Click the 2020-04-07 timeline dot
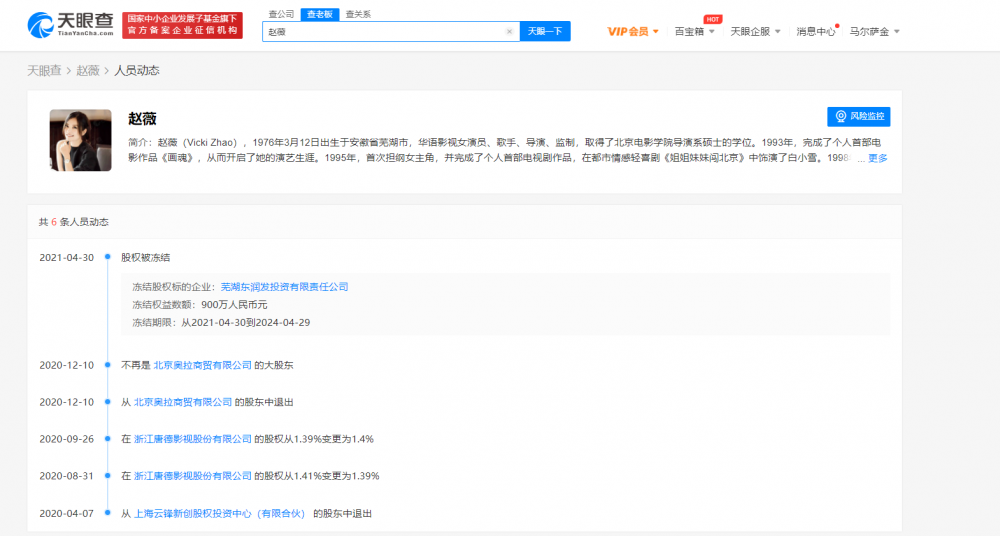Screen dimensions: 1000x536 point(108,513)
